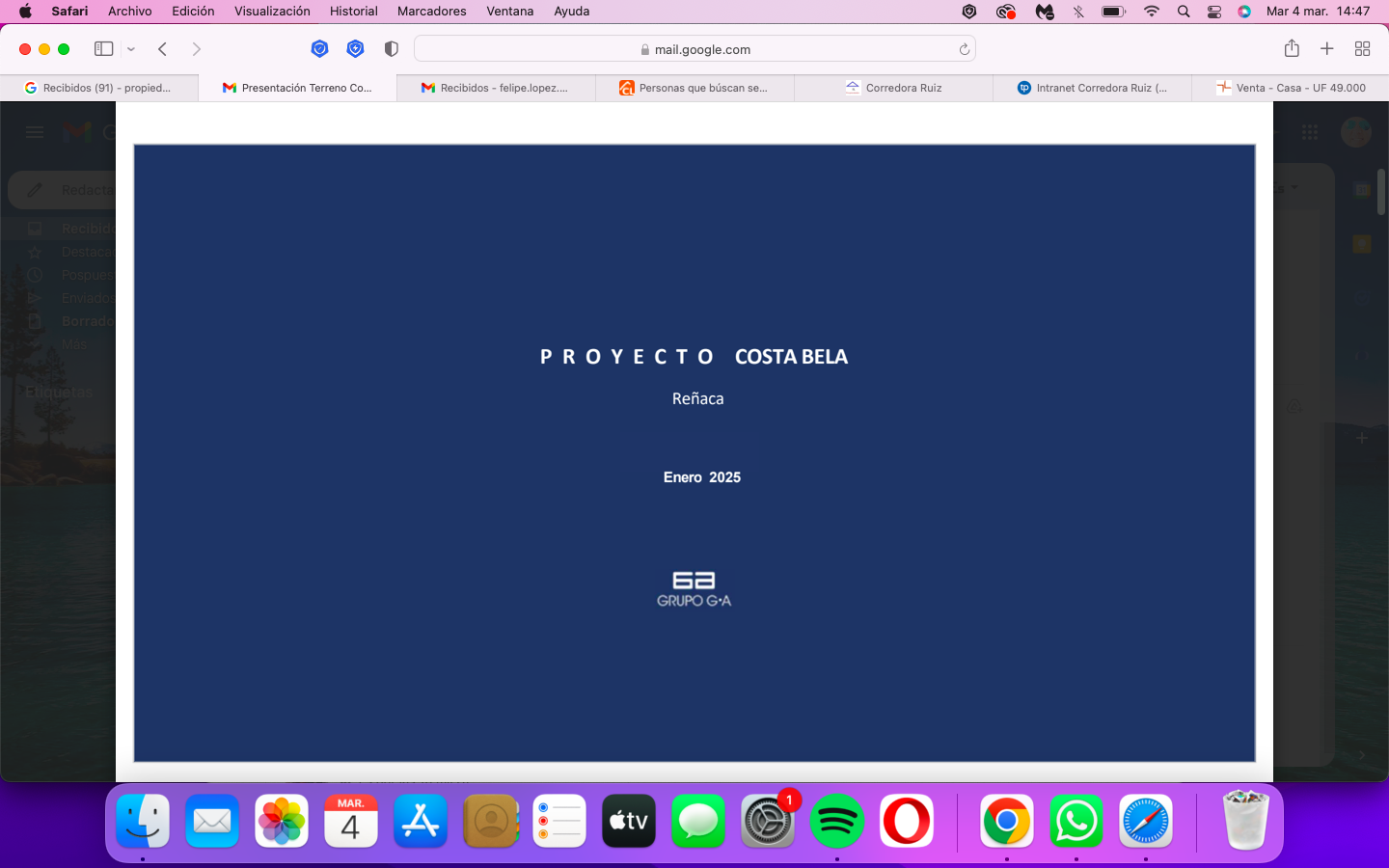
Task: Switch to the Corredora Ruiz tab
Action: 893,88
